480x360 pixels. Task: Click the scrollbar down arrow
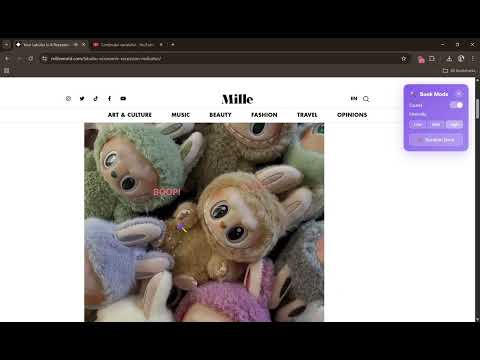[477, 319]
